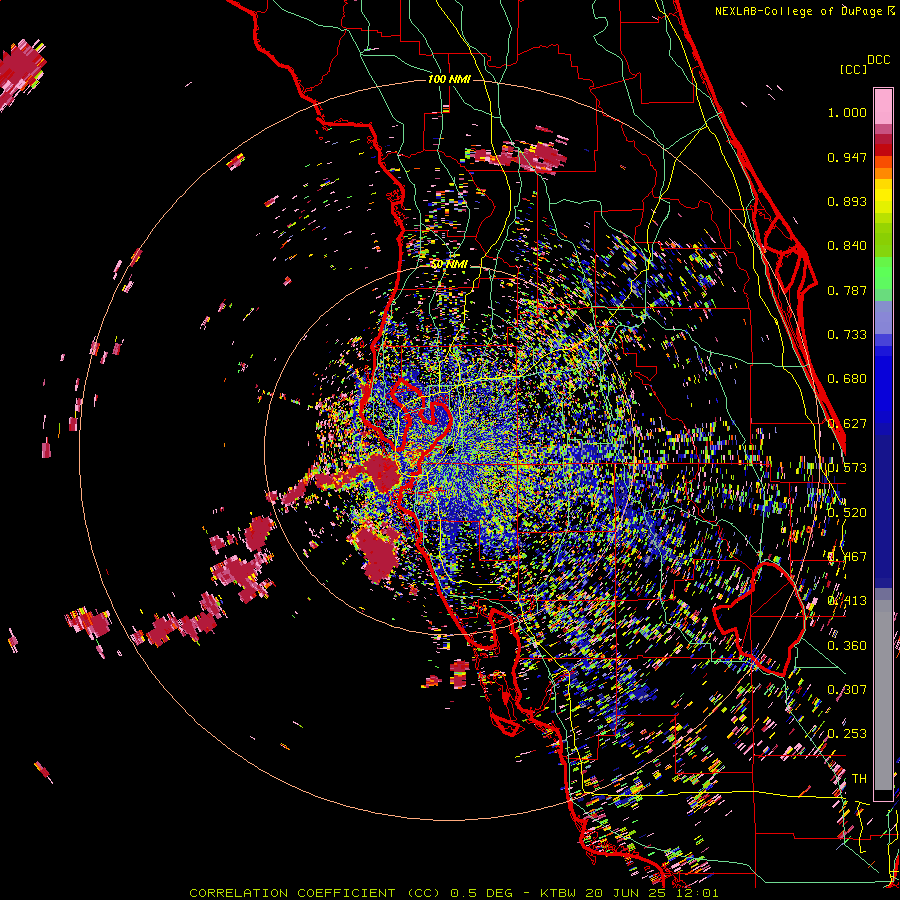The image size is (900, 900).
Task: Click the 0.5 DEG elevation text in the caption
Action: [x=480, y=893]
